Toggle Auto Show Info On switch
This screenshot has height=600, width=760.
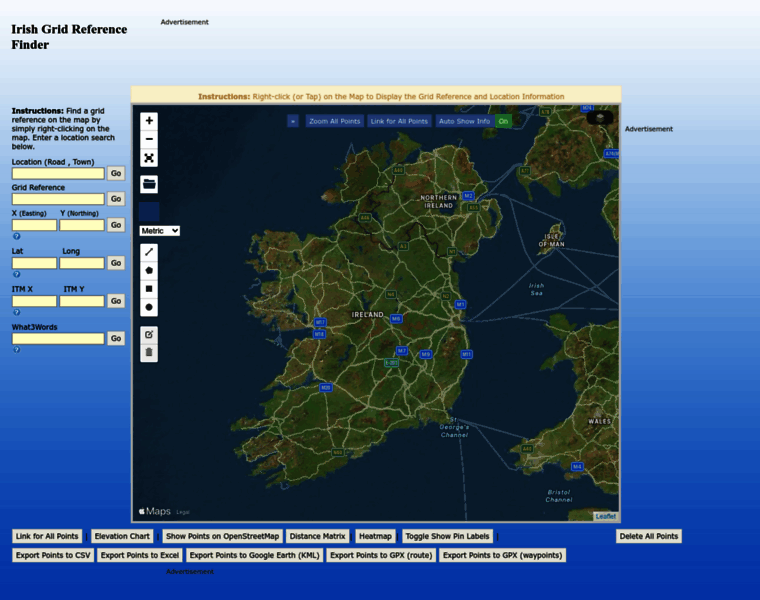[x=503, y=121]
